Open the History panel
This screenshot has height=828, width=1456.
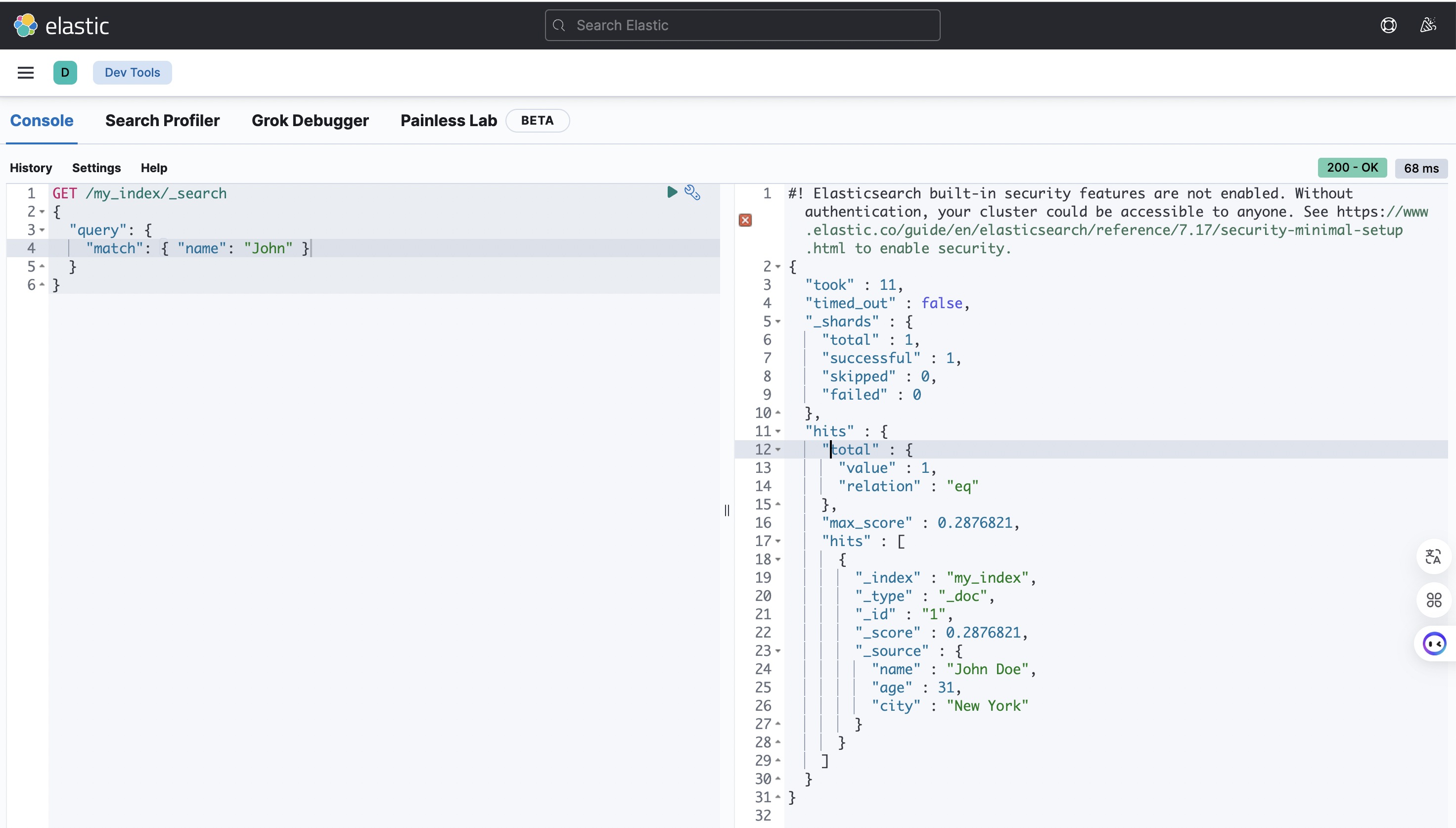[31, 168]
